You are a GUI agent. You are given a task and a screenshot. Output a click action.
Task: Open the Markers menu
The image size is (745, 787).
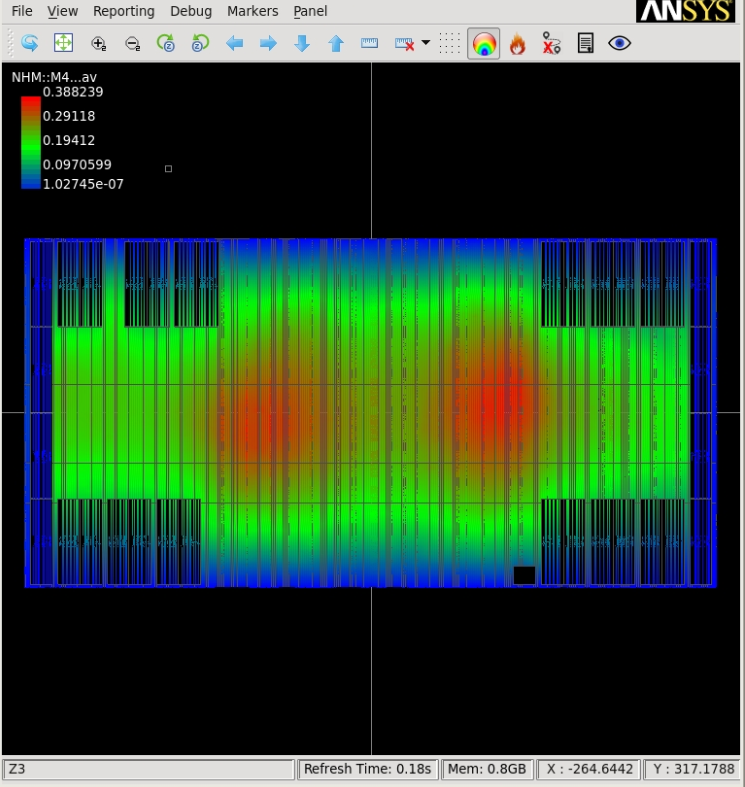click(252, 11)
